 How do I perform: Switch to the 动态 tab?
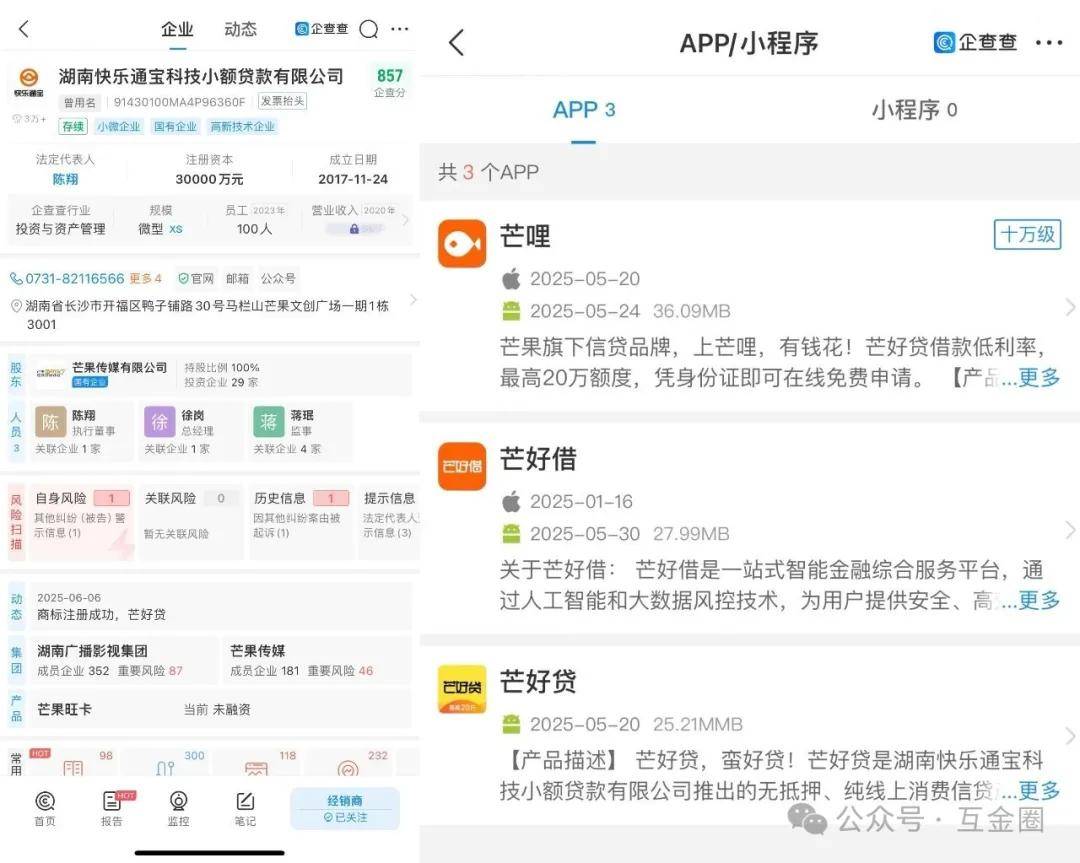[x=240, y=30]
